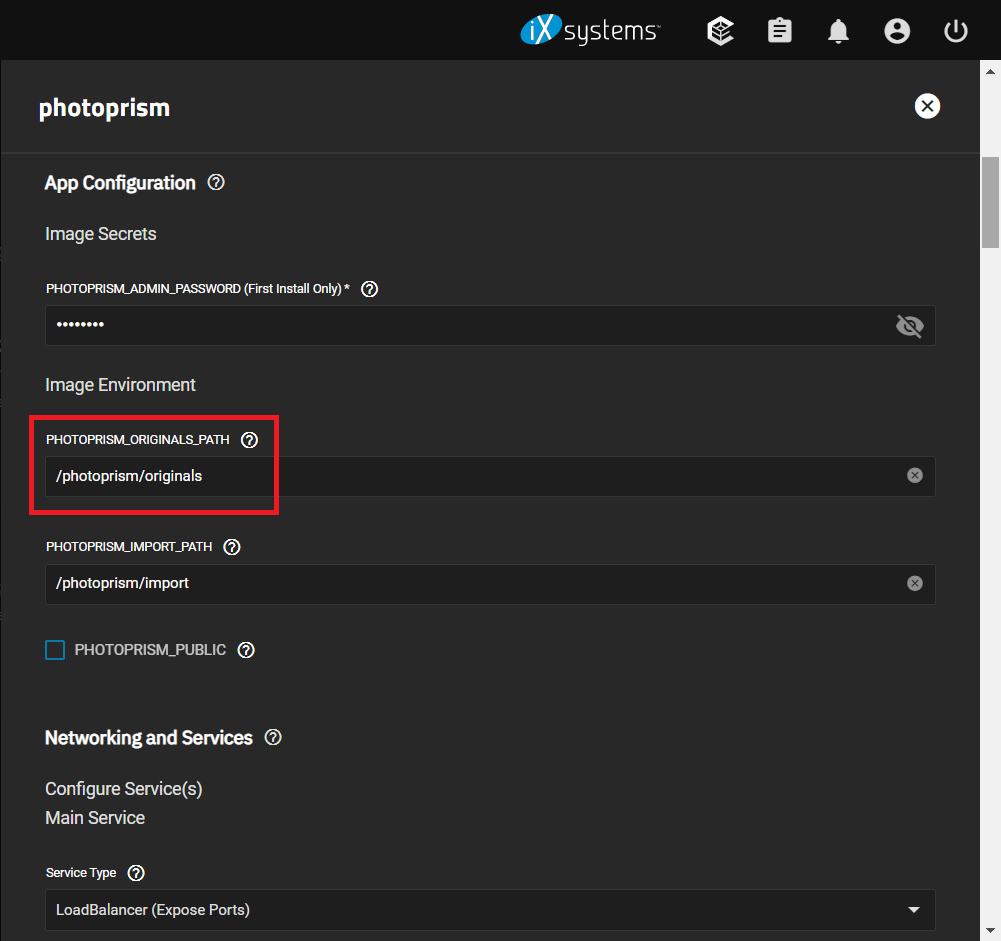Screen dimensions: 1001x941
Task: Click the Image Secrets heading
Action: [x=101, y=234]
